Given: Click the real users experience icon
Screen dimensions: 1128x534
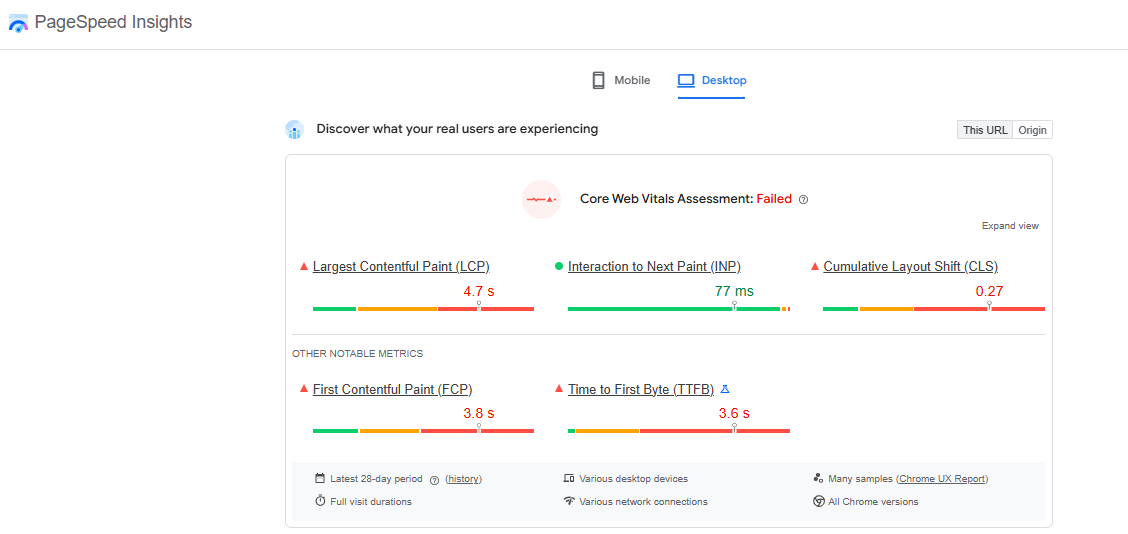Looking at the screenshot, I should pyautogui.click(x=294, y=129).
